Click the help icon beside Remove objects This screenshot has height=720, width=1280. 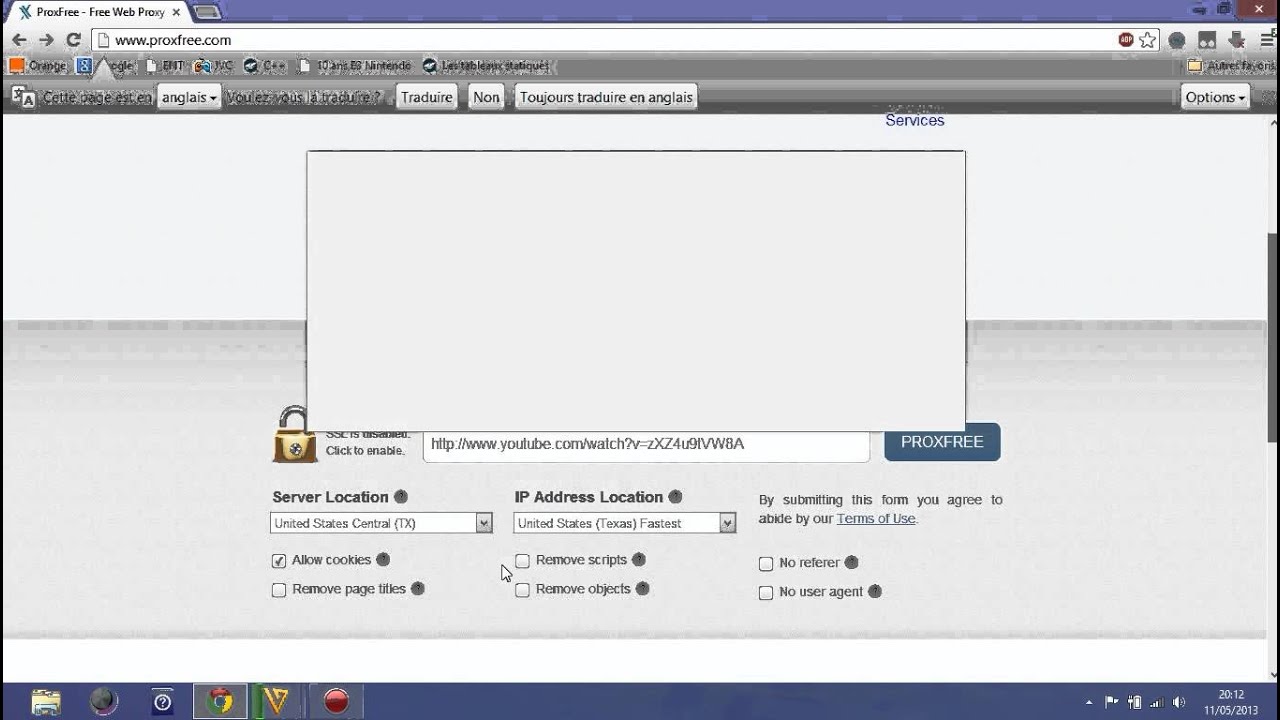click(643, 589)
